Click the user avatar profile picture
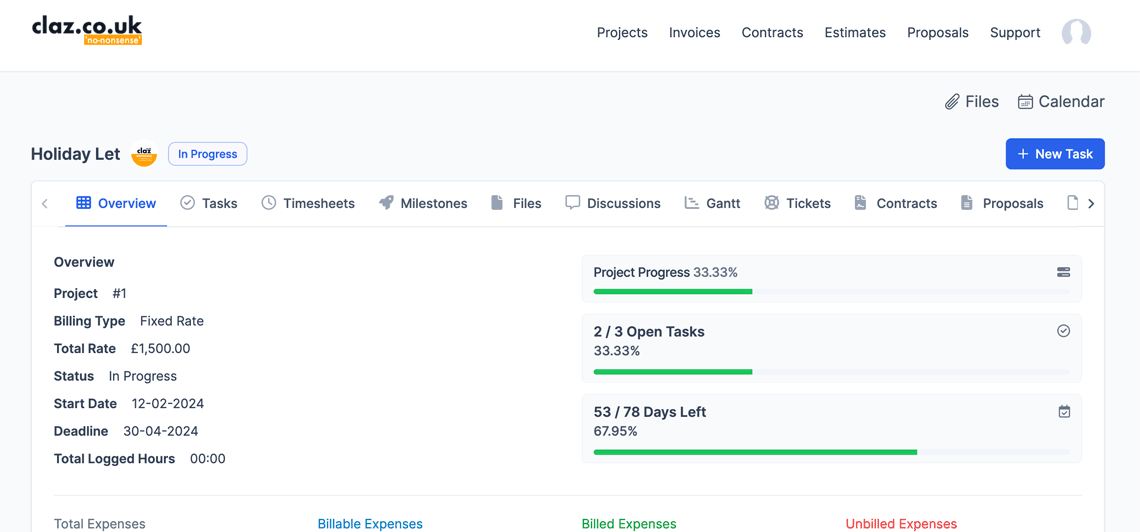 point(1076,33)
